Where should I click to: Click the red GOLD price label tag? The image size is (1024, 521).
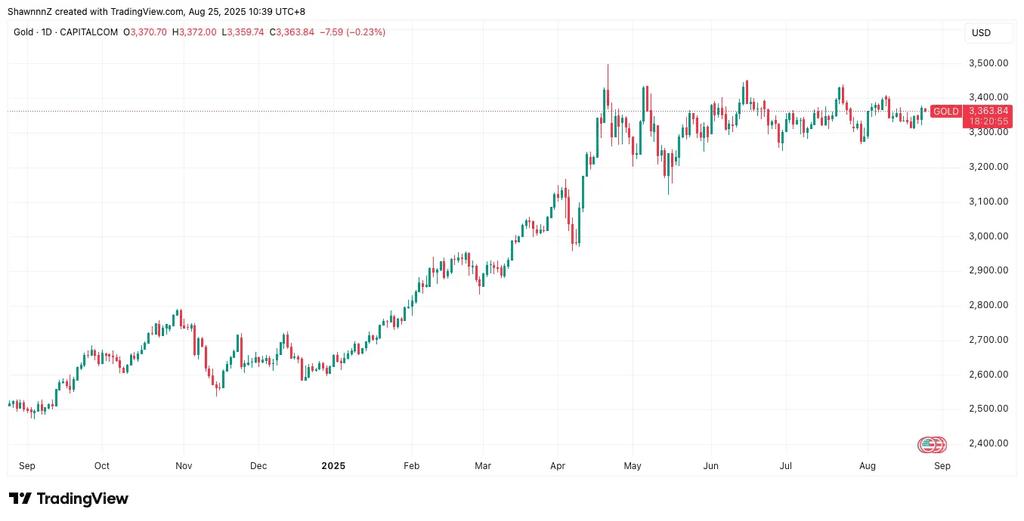pyautogui.click(x=945, y=112)
